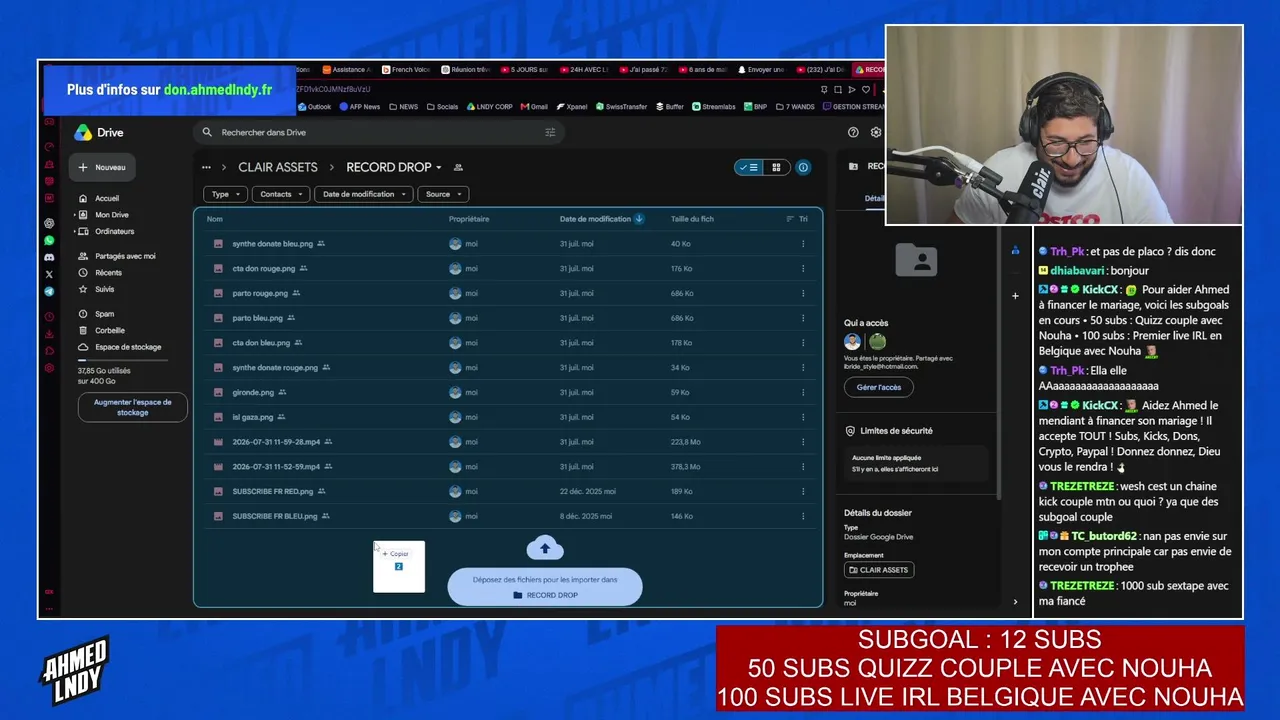This screenshot has width=1280, height=720.
Task: Open the Drive help icon
Action: [x=853, y=132]
